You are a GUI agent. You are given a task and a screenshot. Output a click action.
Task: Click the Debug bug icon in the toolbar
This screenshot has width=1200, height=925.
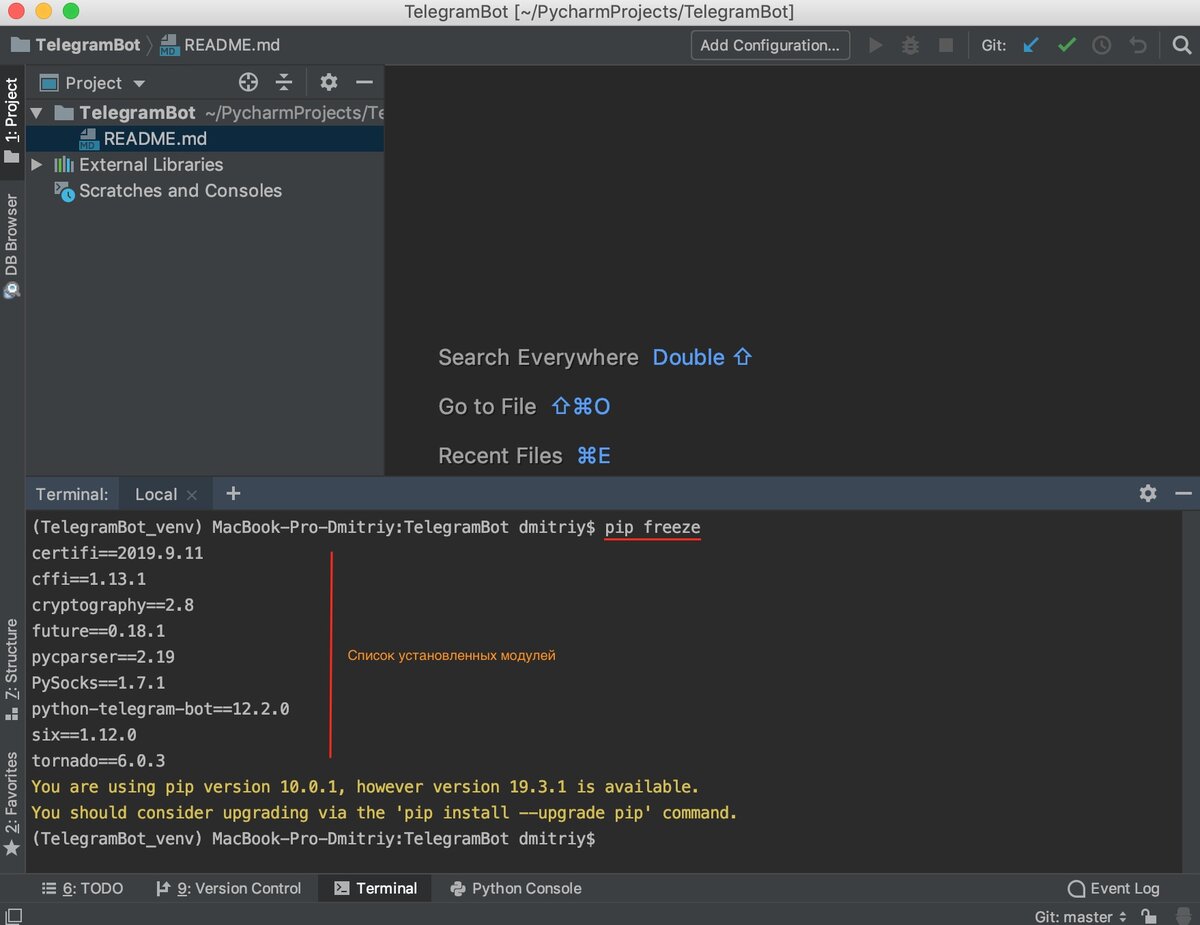coord(910,45)
